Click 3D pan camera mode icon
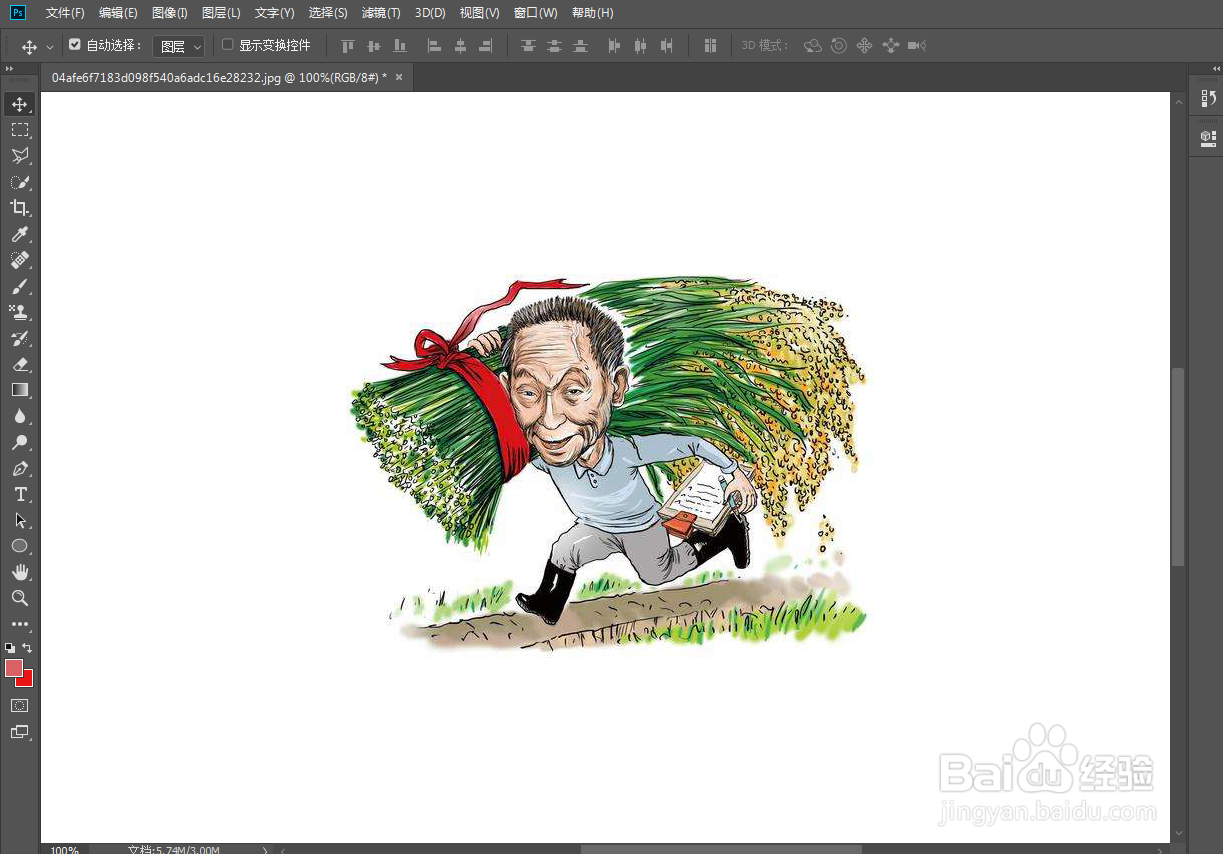 [x=865, y=46]
